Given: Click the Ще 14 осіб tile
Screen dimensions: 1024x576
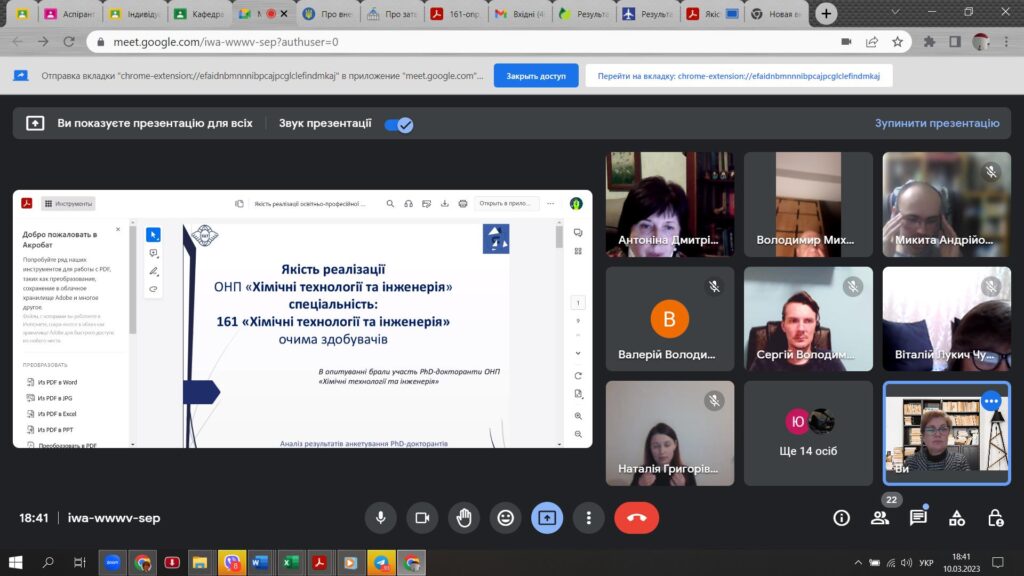Looking at the screenshot, I should (x=808, y=432).
